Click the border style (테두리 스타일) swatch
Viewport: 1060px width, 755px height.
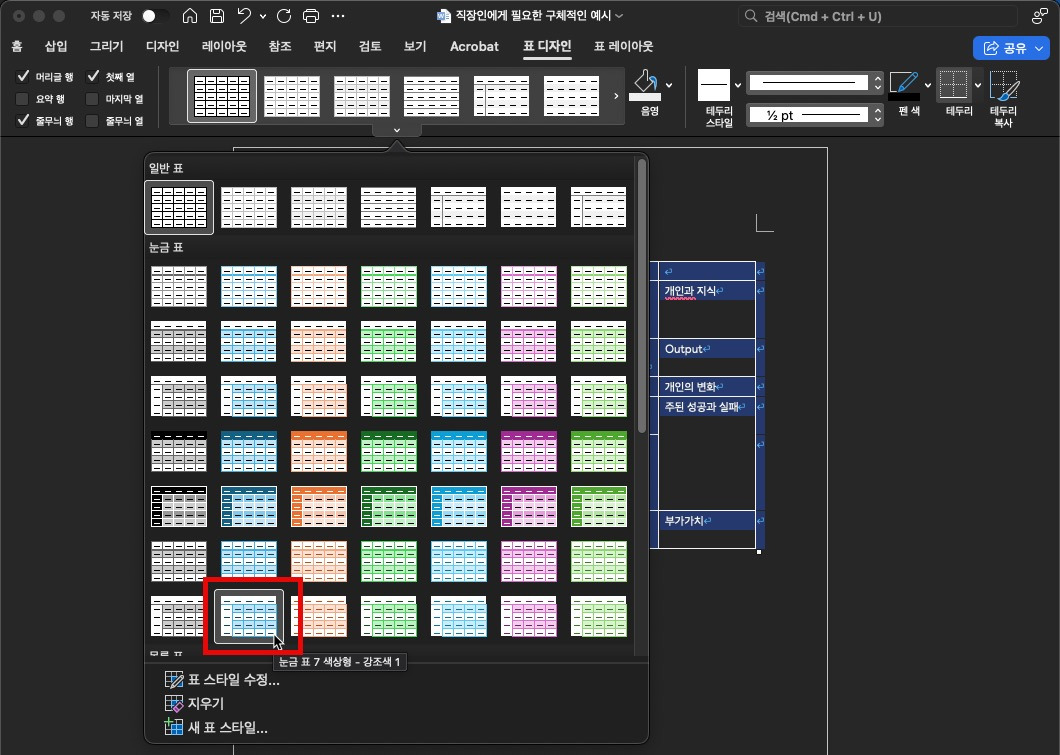(x=714, y=85)
